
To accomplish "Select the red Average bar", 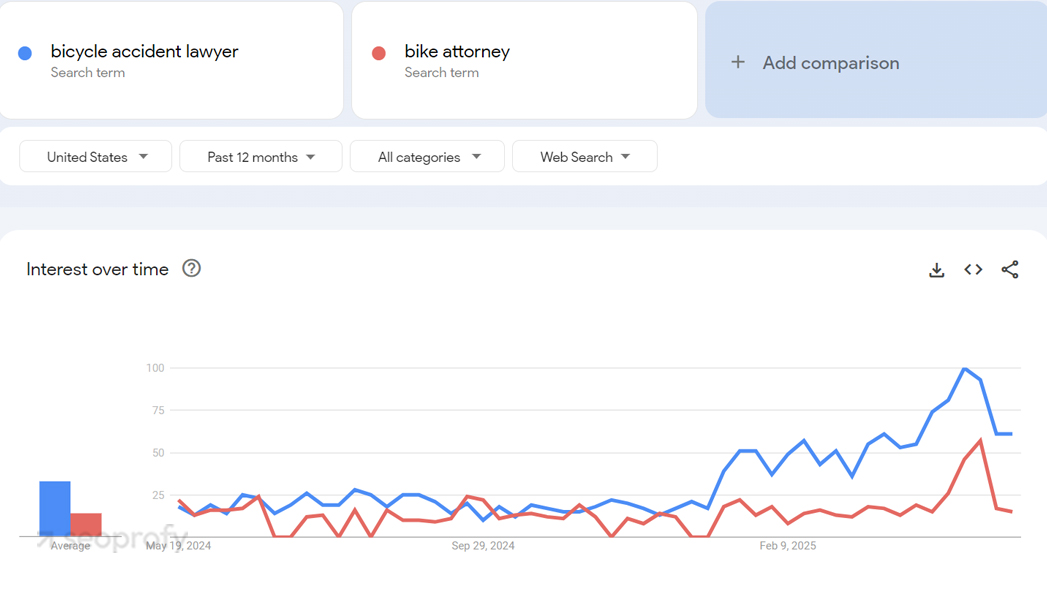I will pos(86,525).
